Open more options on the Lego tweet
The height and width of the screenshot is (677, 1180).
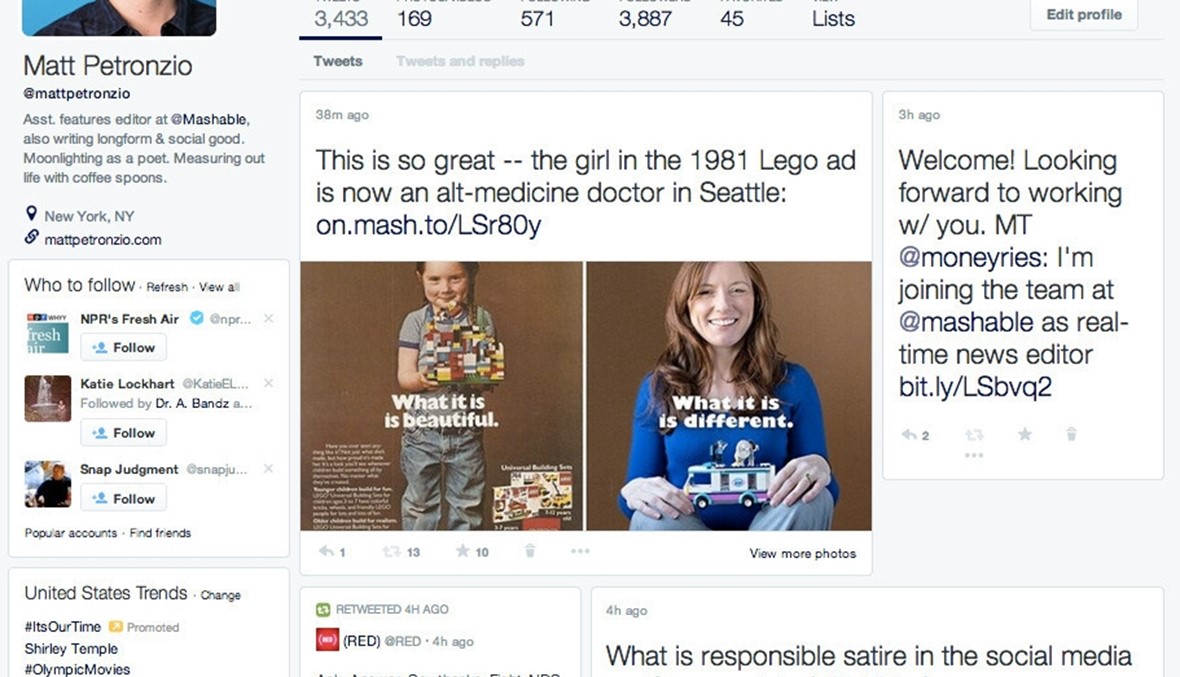point(580,552)
